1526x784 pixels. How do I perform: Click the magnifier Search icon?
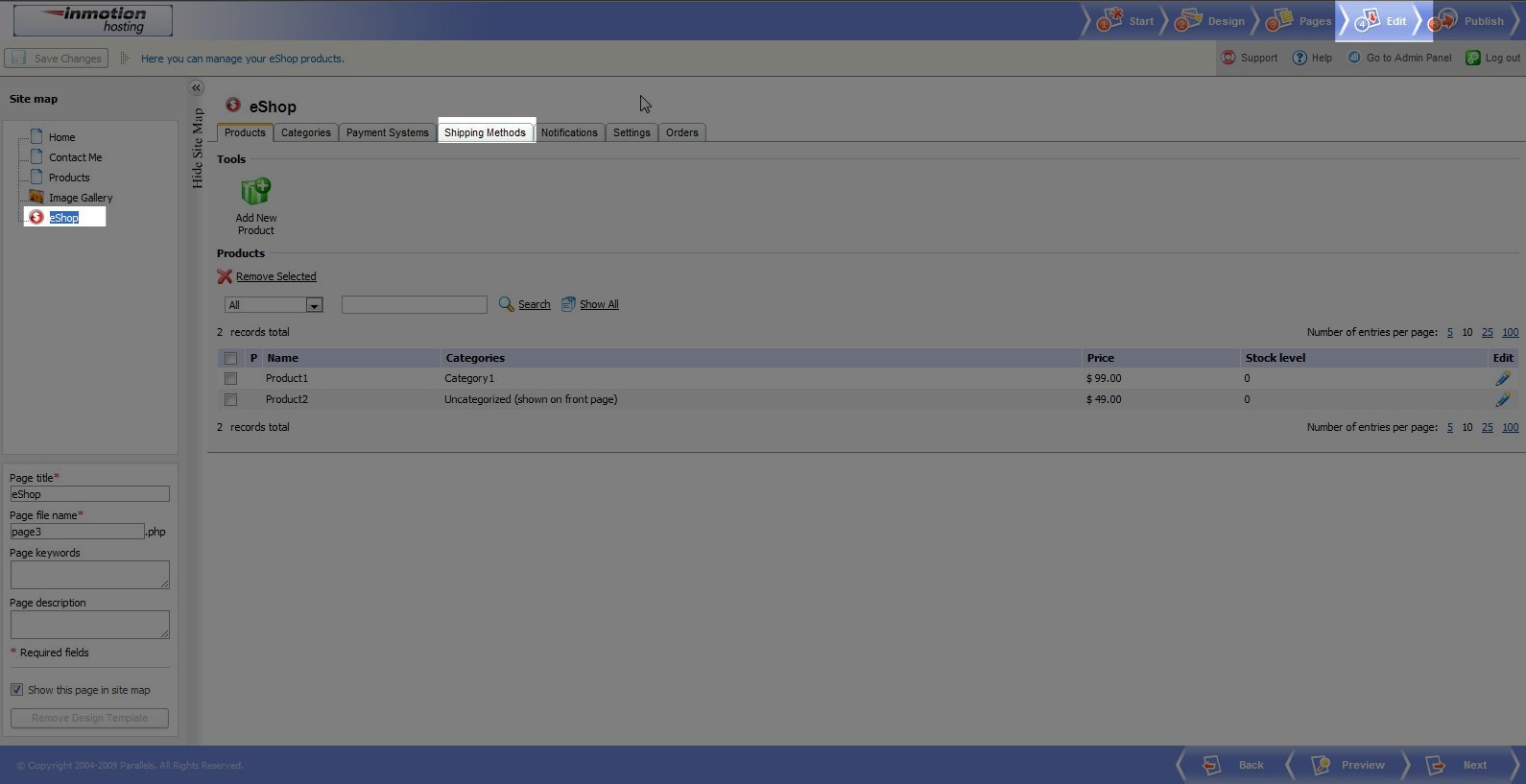[x=506, y=304]
